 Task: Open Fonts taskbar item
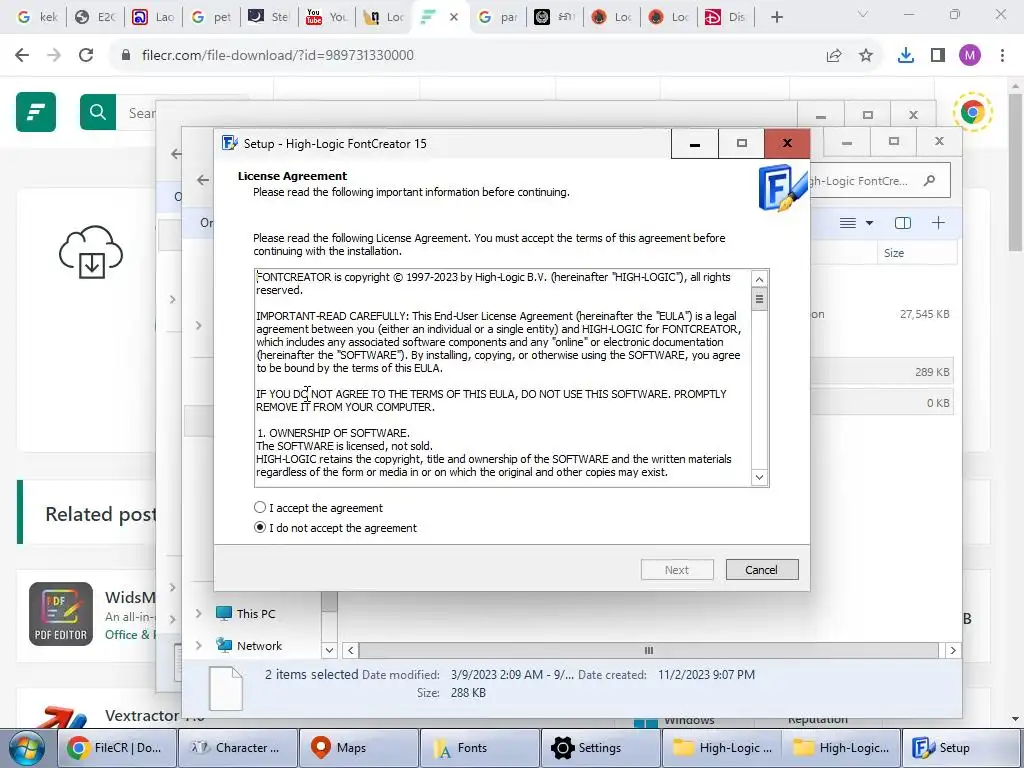click(479, 748)
